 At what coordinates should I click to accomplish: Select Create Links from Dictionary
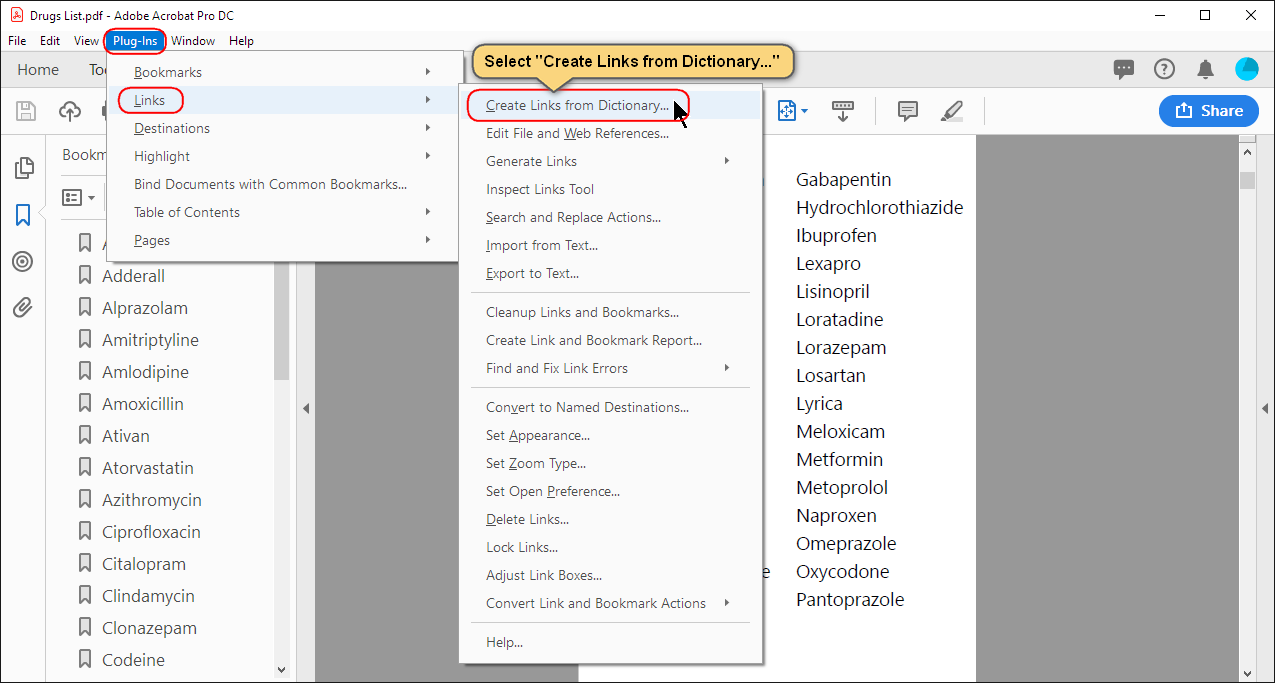coord(565,105)
